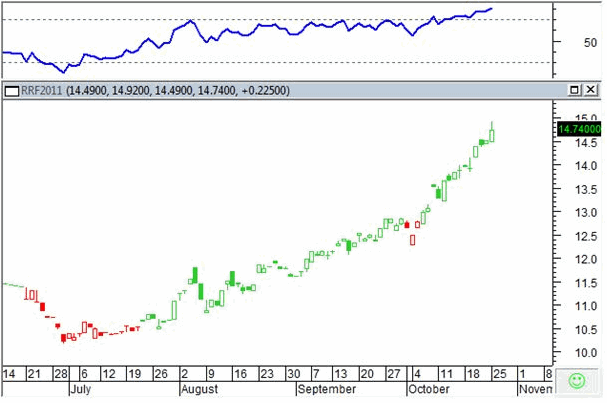Click the 10.0 price axis label
The height and width of the screenshot is (403, 607).
pos(586,353)
